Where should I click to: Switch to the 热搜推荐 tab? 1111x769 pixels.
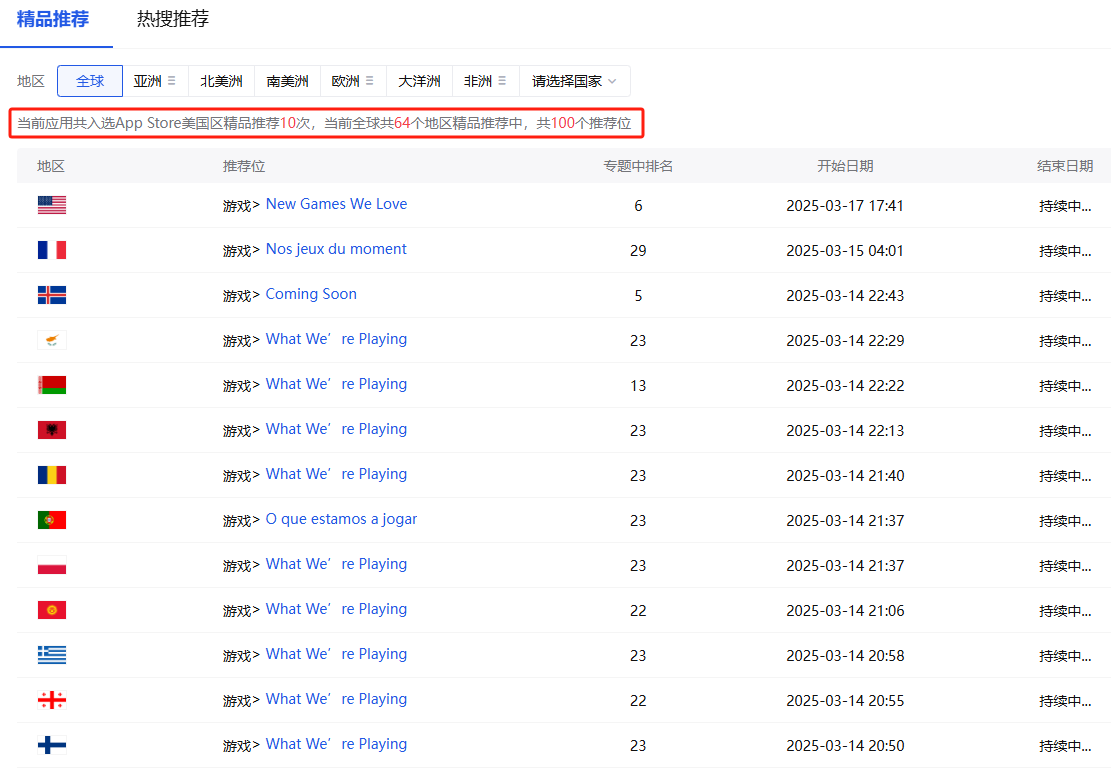click(x=172, y=20)
